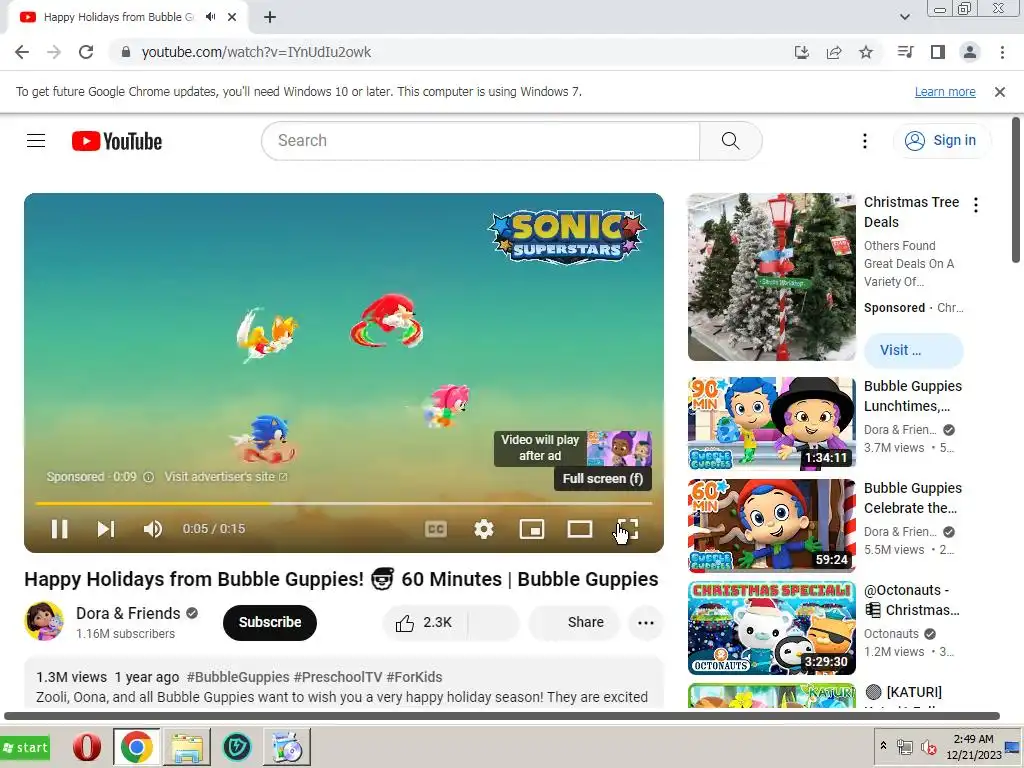The height and width of the screenshot is (768, 1024).
Task: Bookmark this tab with star
Action: (x=866, y=52)
